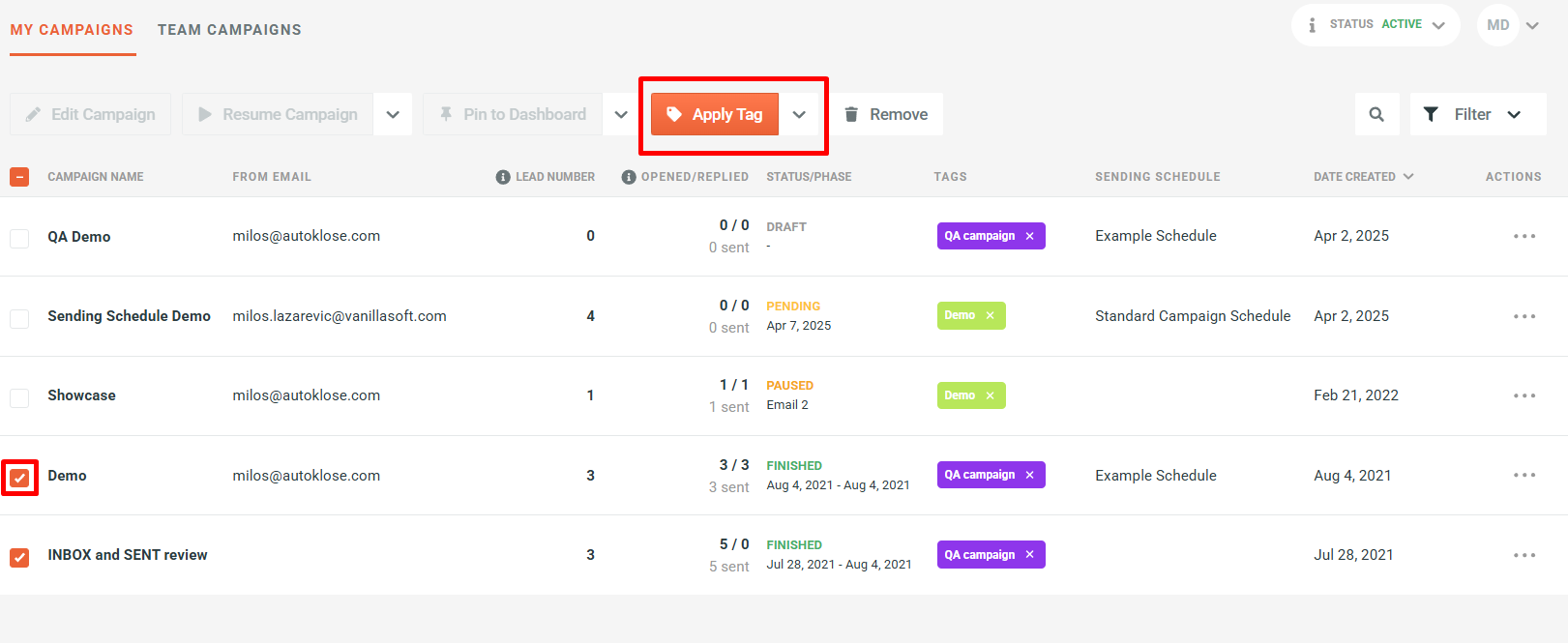This screenshot has width=1568, height=643.
Task: Click the Remove button
Action: click(886, 114)
